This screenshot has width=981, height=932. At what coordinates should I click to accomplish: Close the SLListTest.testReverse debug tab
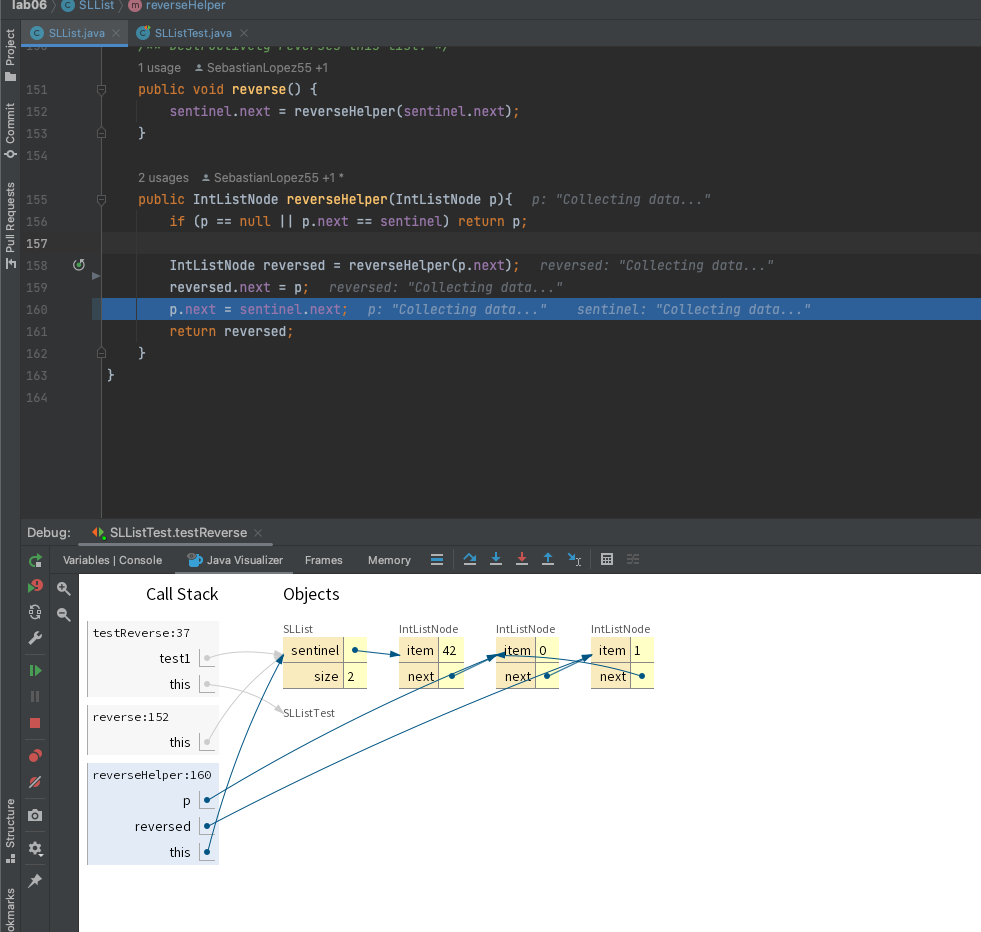click(x=257, y=533)
